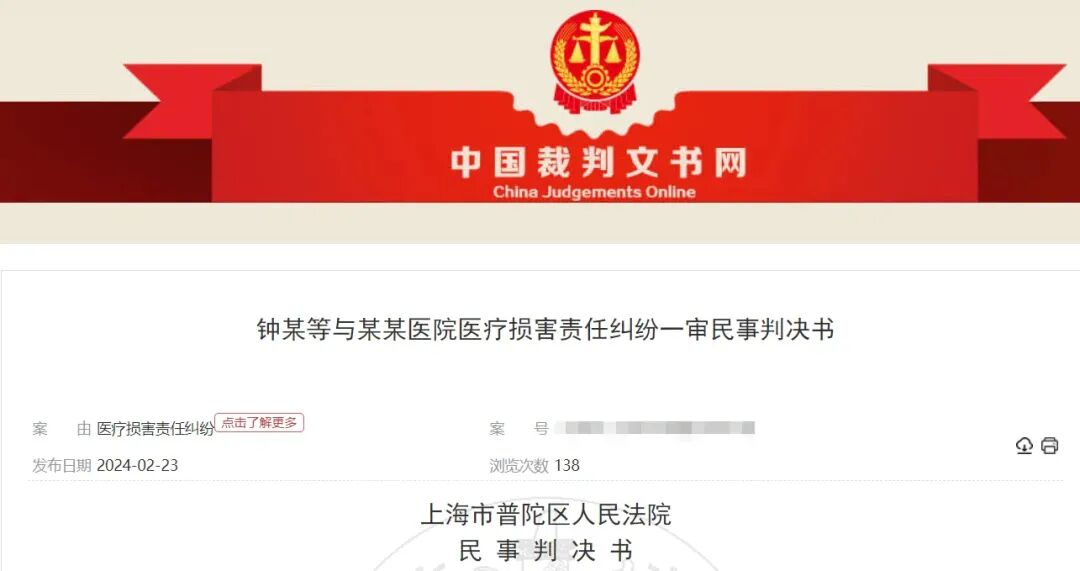The height and width of the screenshot is (571, 1080).
Task: Click the view count 138
Action: (567, 466)
